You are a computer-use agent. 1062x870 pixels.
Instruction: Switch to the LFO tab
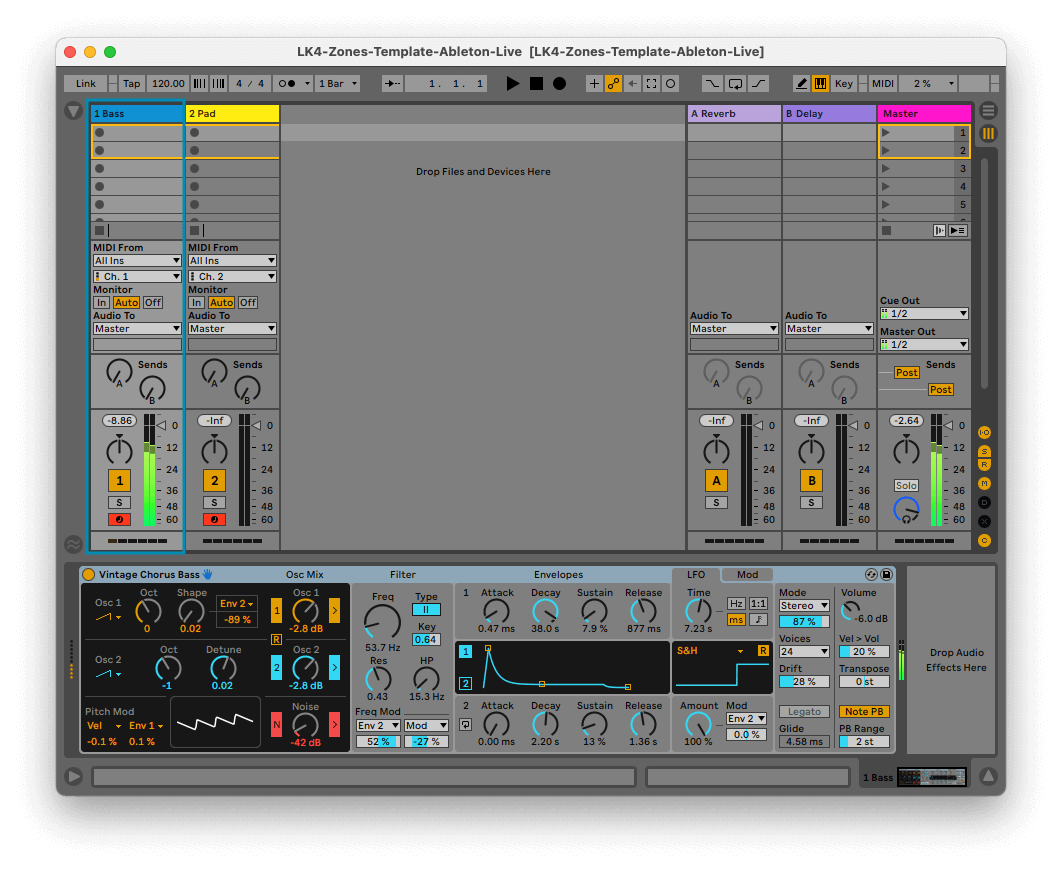[x=696, y=574]
